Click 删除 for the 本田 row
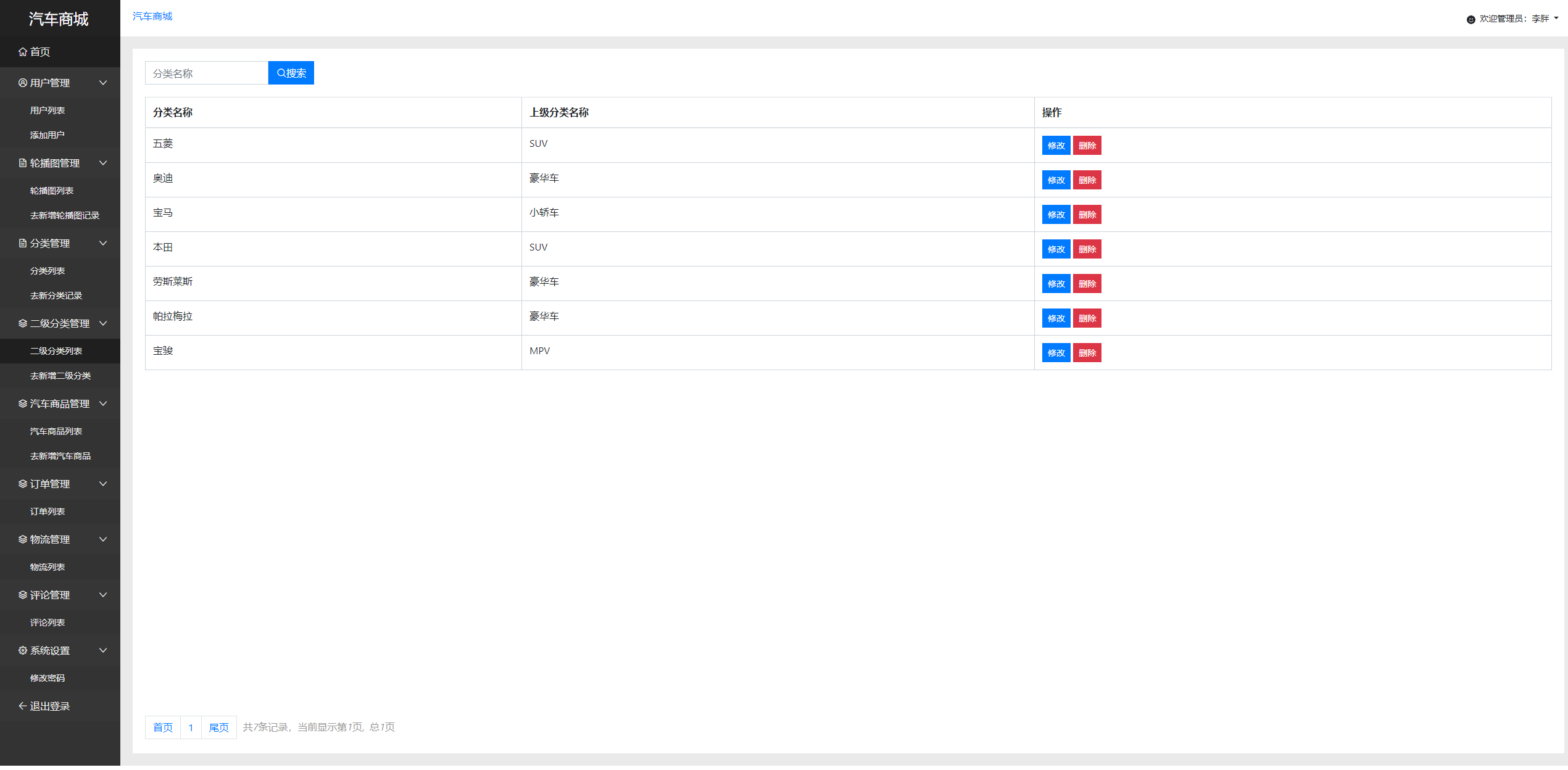The image size is (1568, 770). pos(1087,249)
